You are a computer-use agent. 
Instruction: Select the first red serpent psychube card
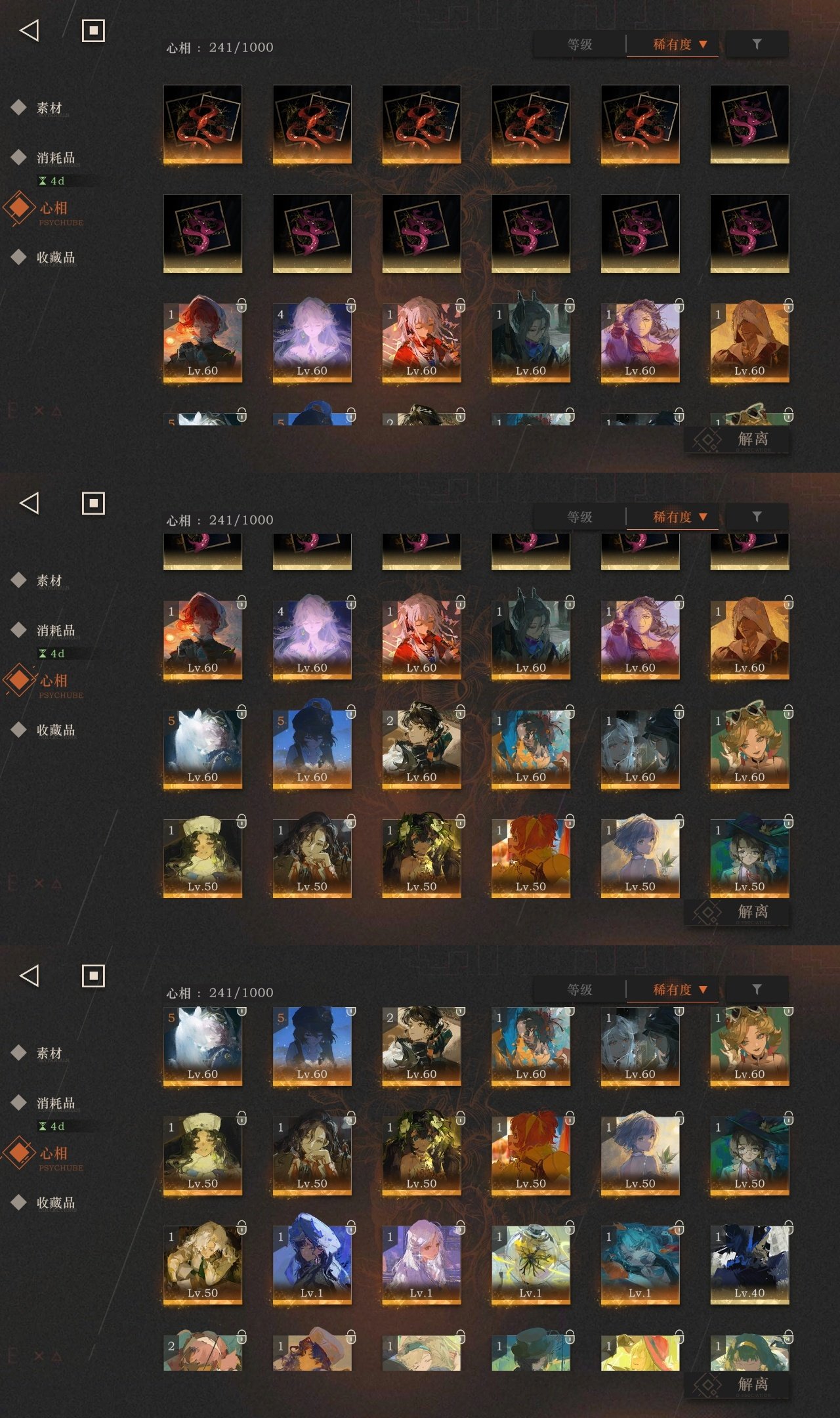203,124
